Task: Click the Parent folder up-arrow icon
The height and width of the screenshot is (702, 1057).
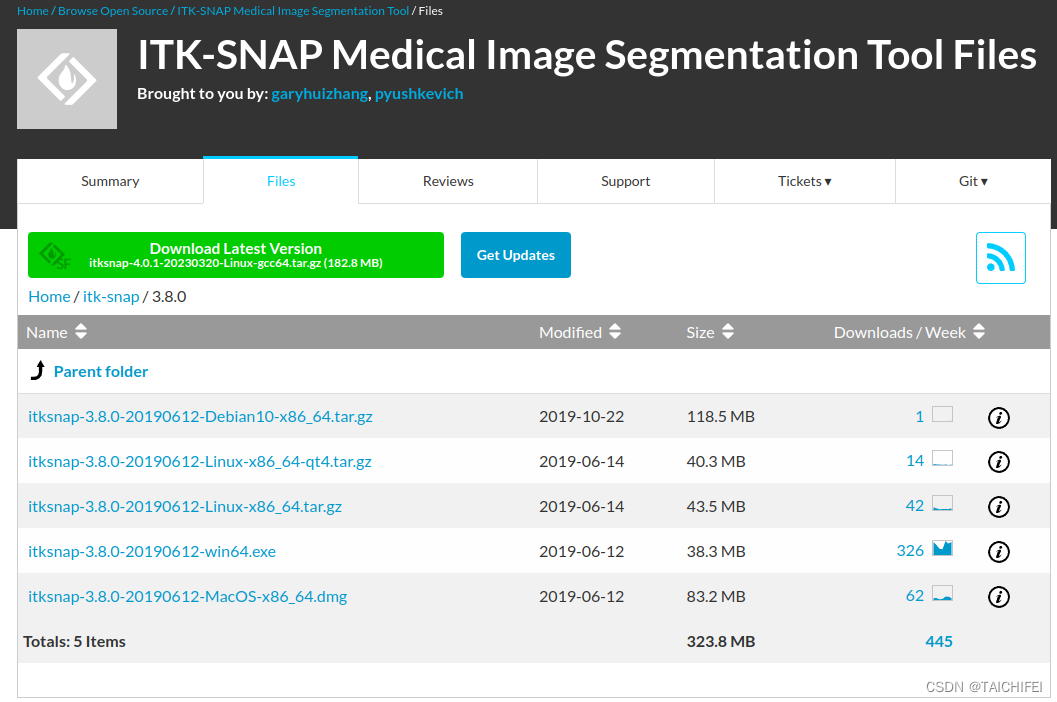Action: [38, 370]
